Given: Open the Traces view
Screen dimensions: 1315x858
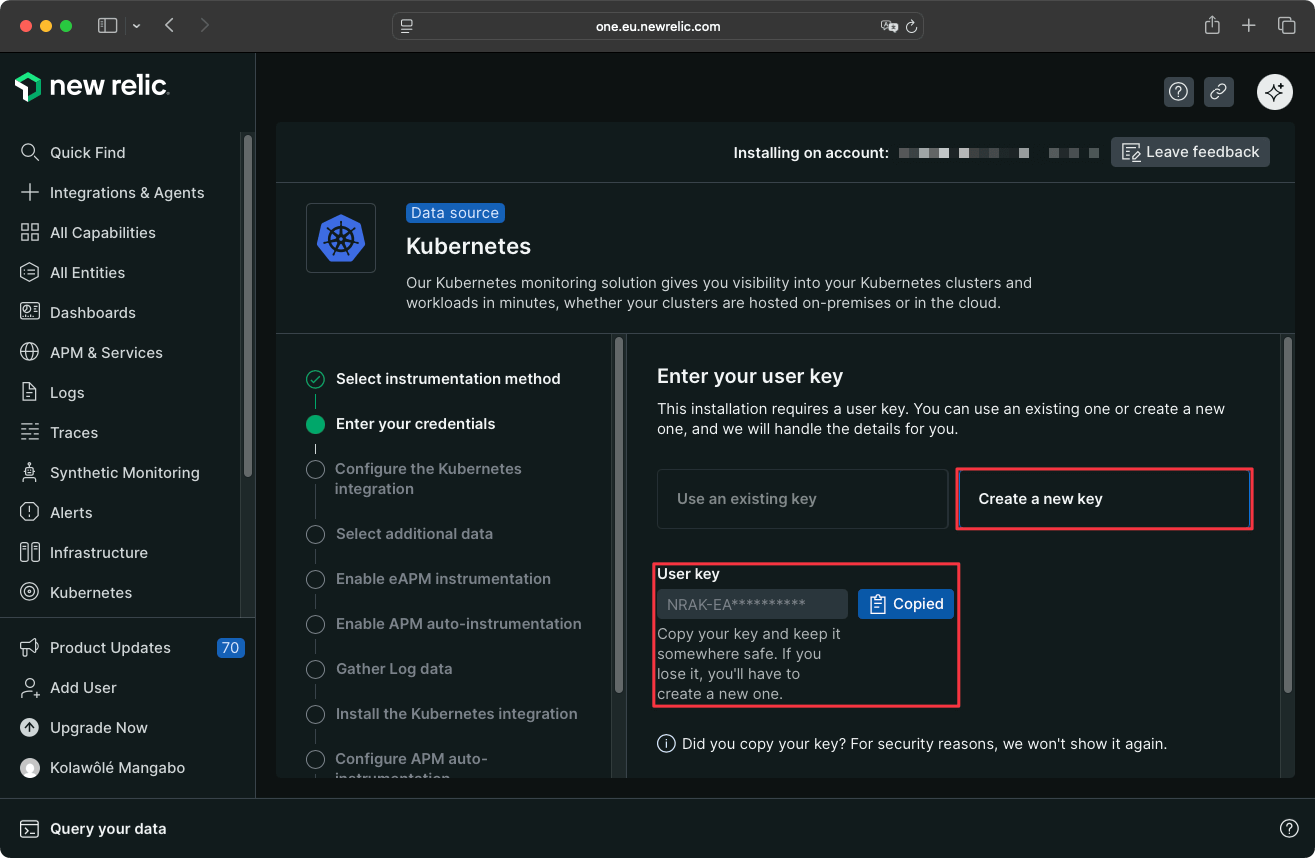Looking at the screenshot, I should click(73, 432).
